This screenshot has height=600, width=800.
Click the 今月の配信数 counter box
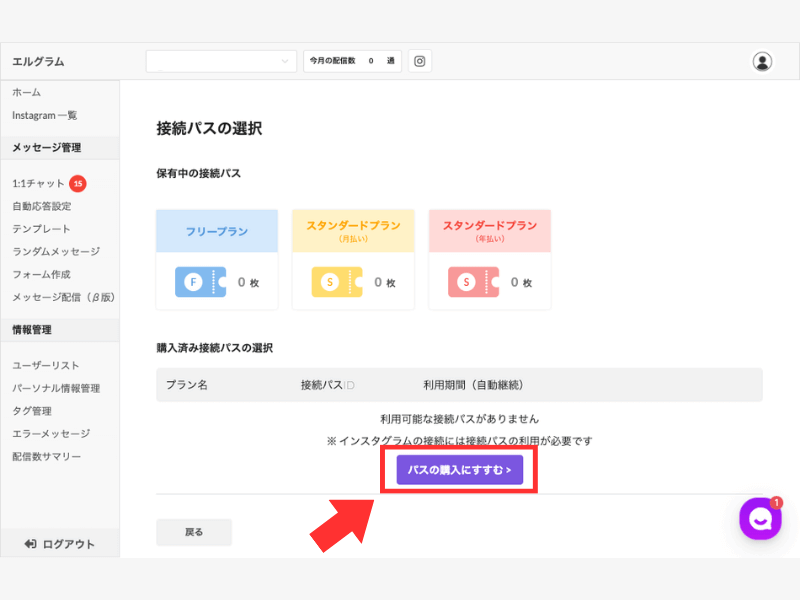[x=352, y=61]
